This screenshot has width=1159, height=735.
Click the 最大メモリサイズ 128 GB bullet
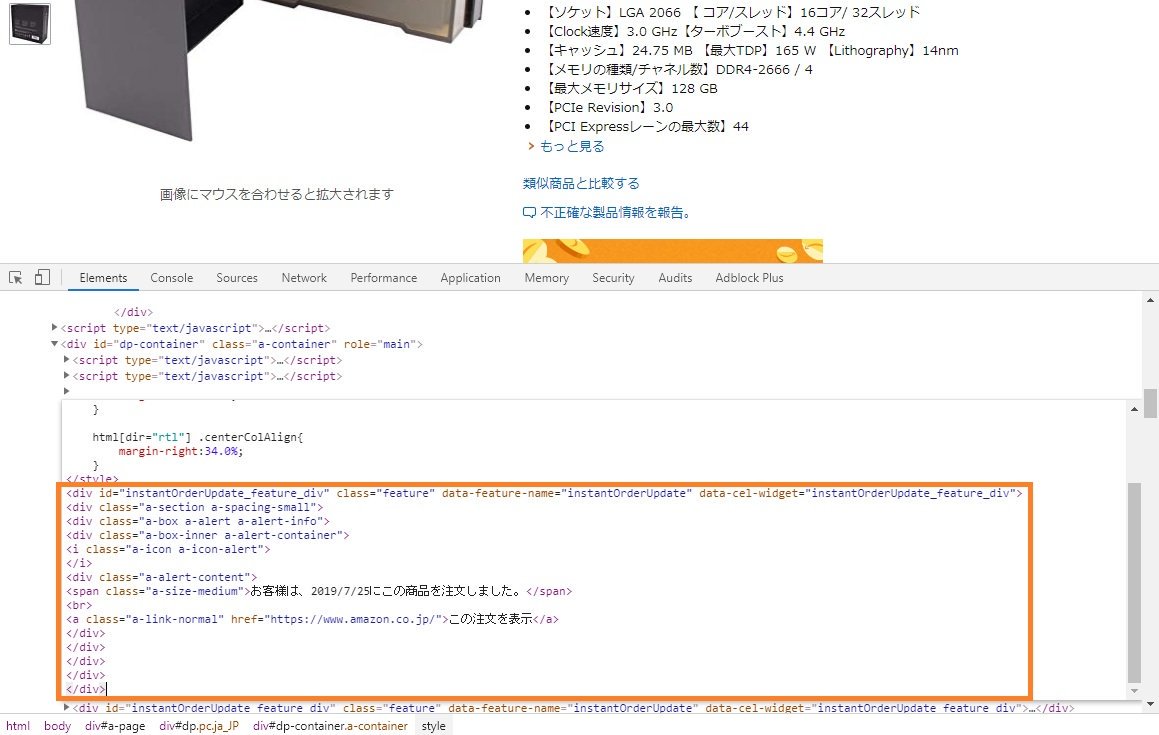[x=631, y=88]
